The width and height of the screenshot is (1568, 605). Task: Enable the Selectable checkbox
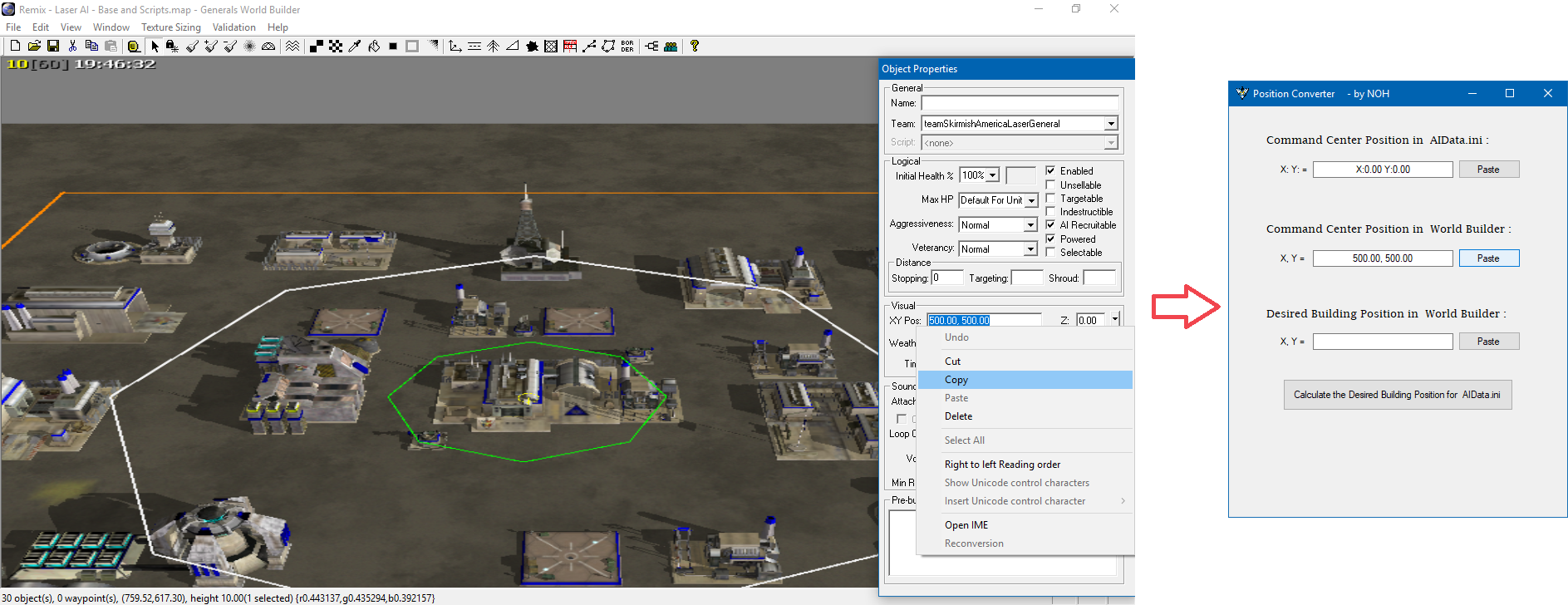tap(1050, 253)
